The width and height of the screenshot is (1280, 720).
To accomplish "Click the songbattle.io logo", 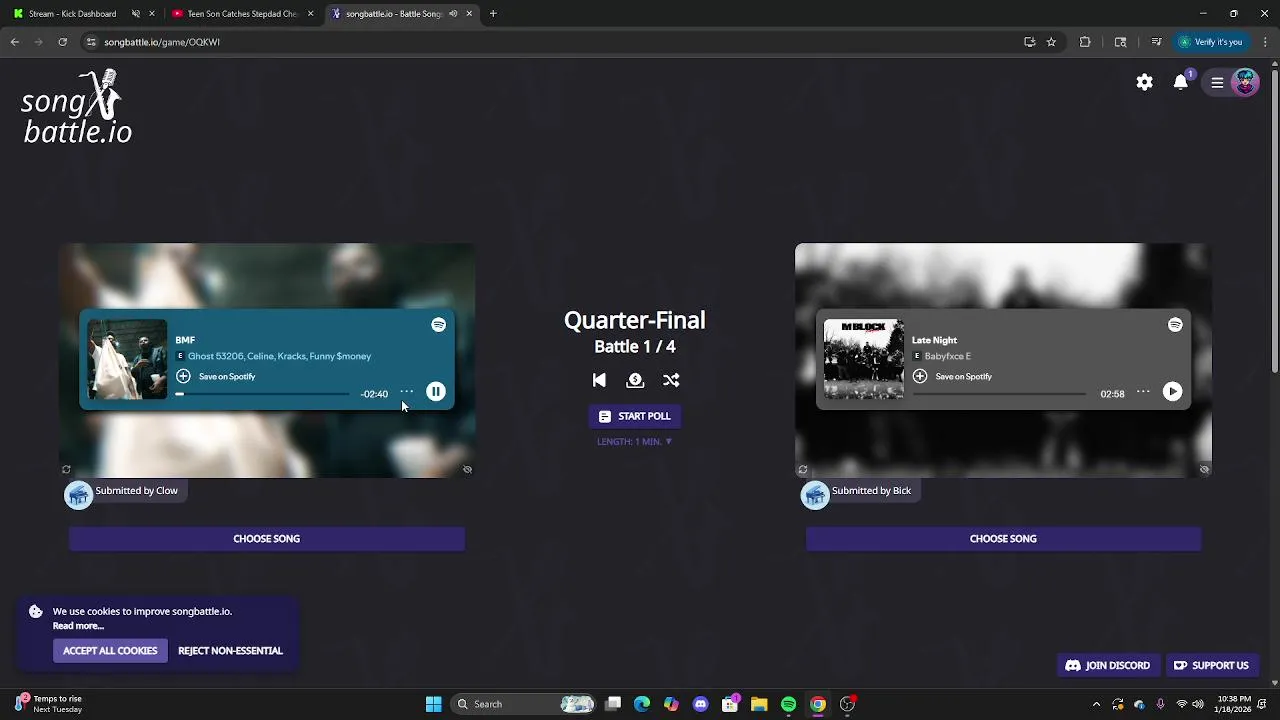I will pos(77,107).
